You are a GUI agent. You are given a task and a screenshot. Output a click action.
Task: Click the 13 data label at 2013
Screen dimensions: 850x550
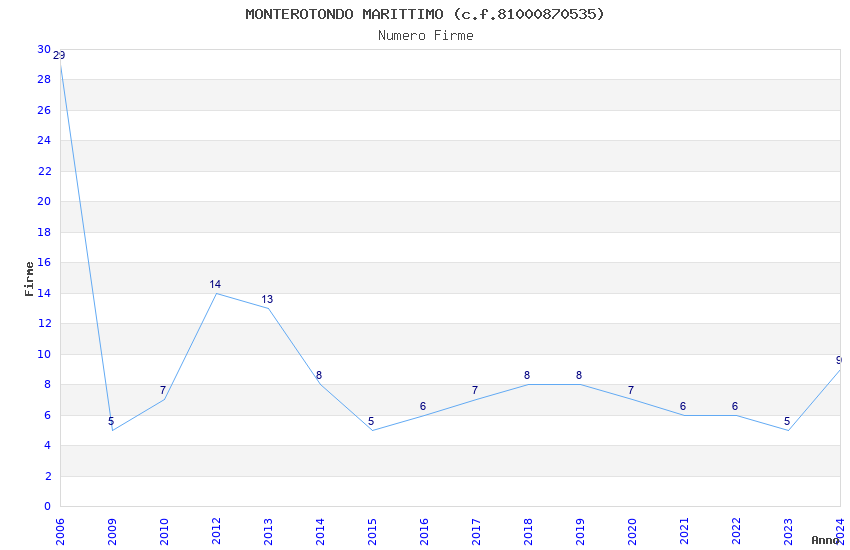click(x=267, y=300)
